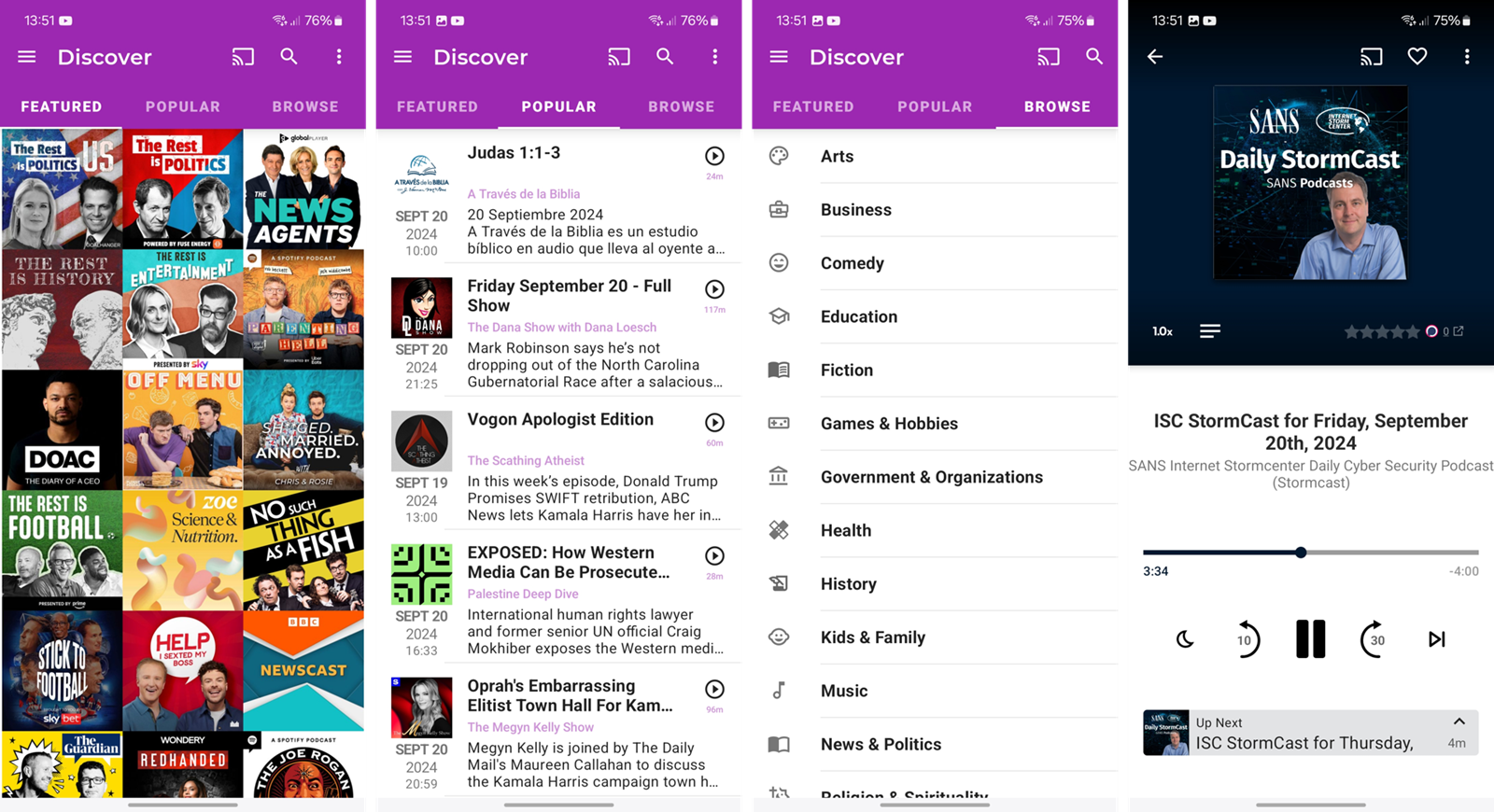Browse the History category
Viewport: 1494px width, 812px height.
coord(936,584)
